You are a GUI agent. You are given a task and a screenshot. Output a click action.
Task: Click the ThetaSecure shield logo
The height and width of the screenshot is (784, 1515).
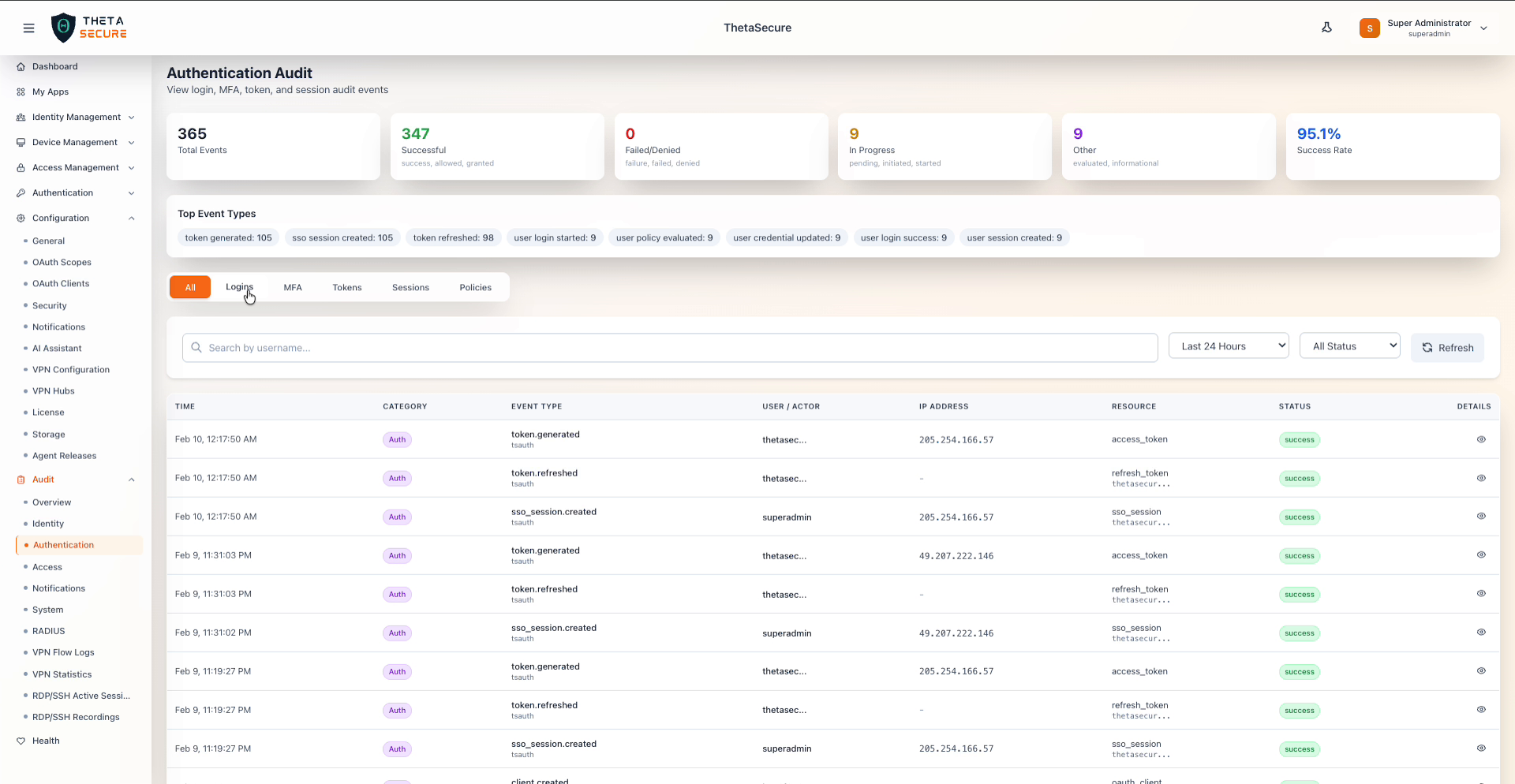64,28
